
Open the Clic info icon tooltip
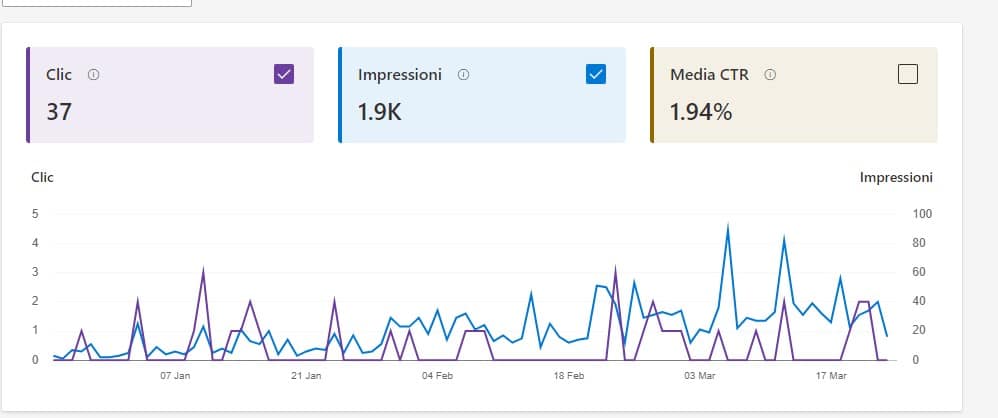coord(94,74)
